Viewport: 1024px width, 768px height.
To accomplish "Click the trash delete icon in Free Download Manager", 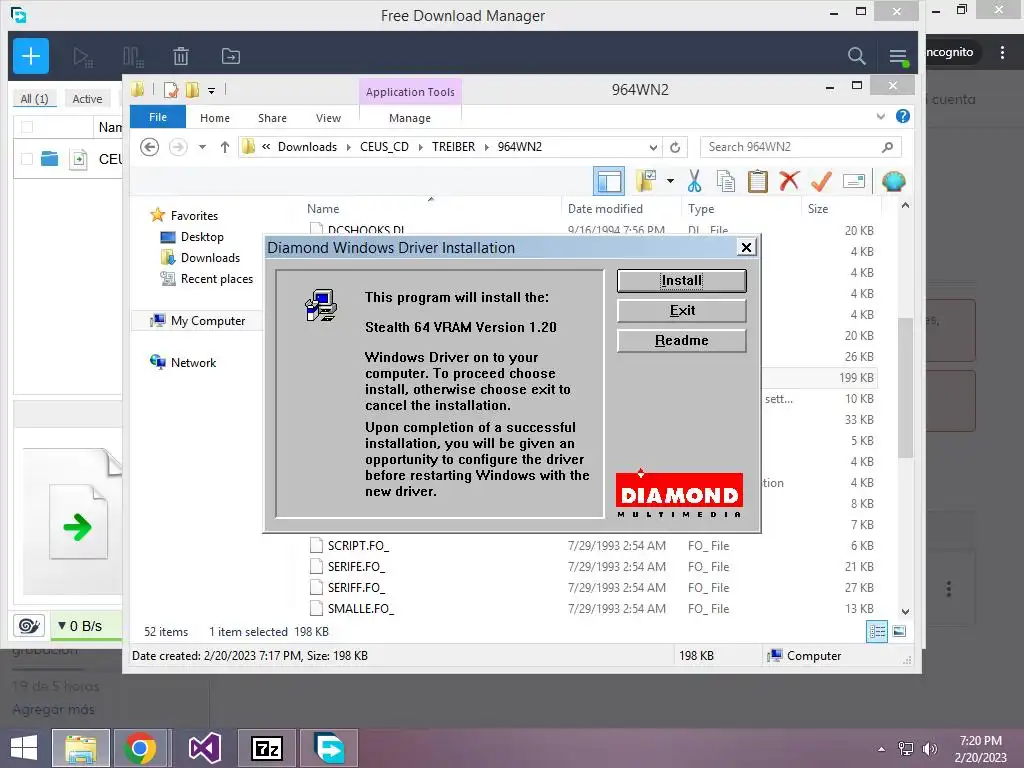I will [181, 57].
